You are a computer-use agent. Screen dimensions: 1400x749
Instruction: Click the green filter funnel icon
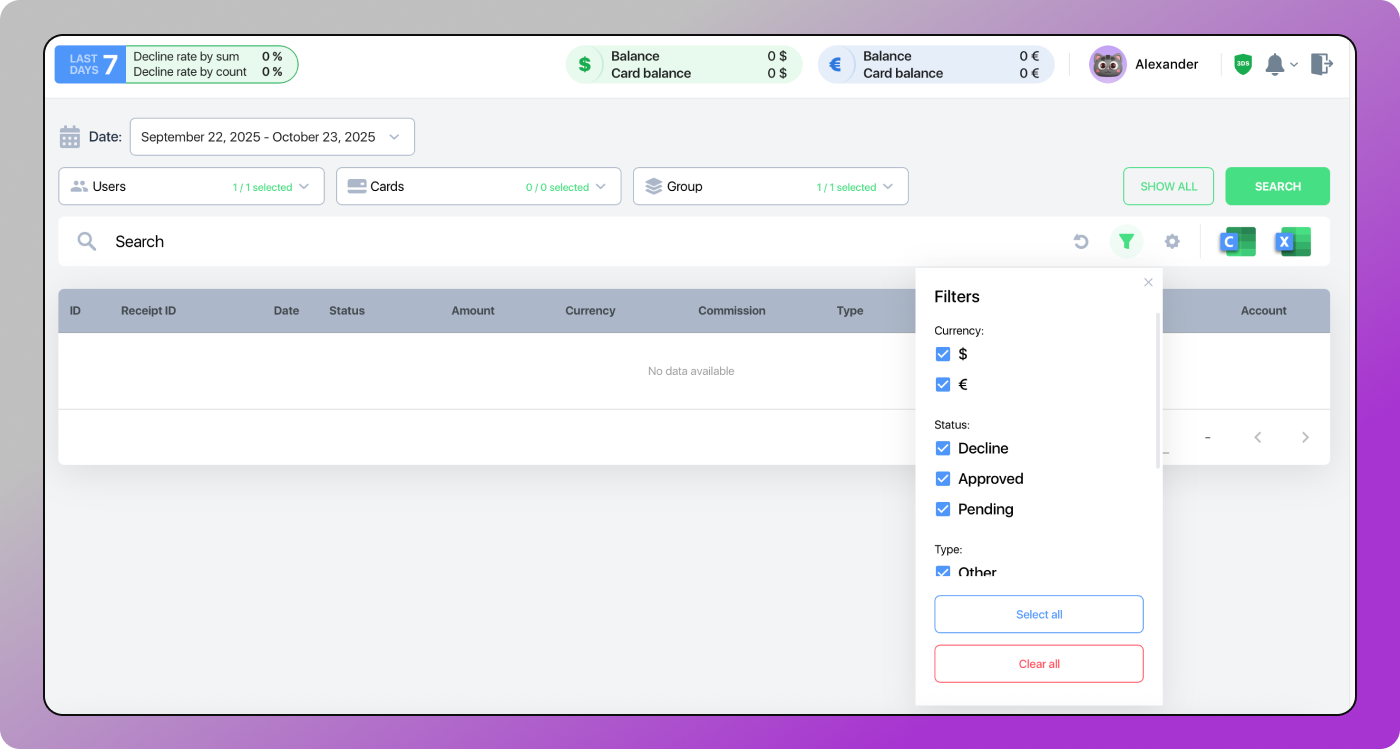click(1126, 241)
